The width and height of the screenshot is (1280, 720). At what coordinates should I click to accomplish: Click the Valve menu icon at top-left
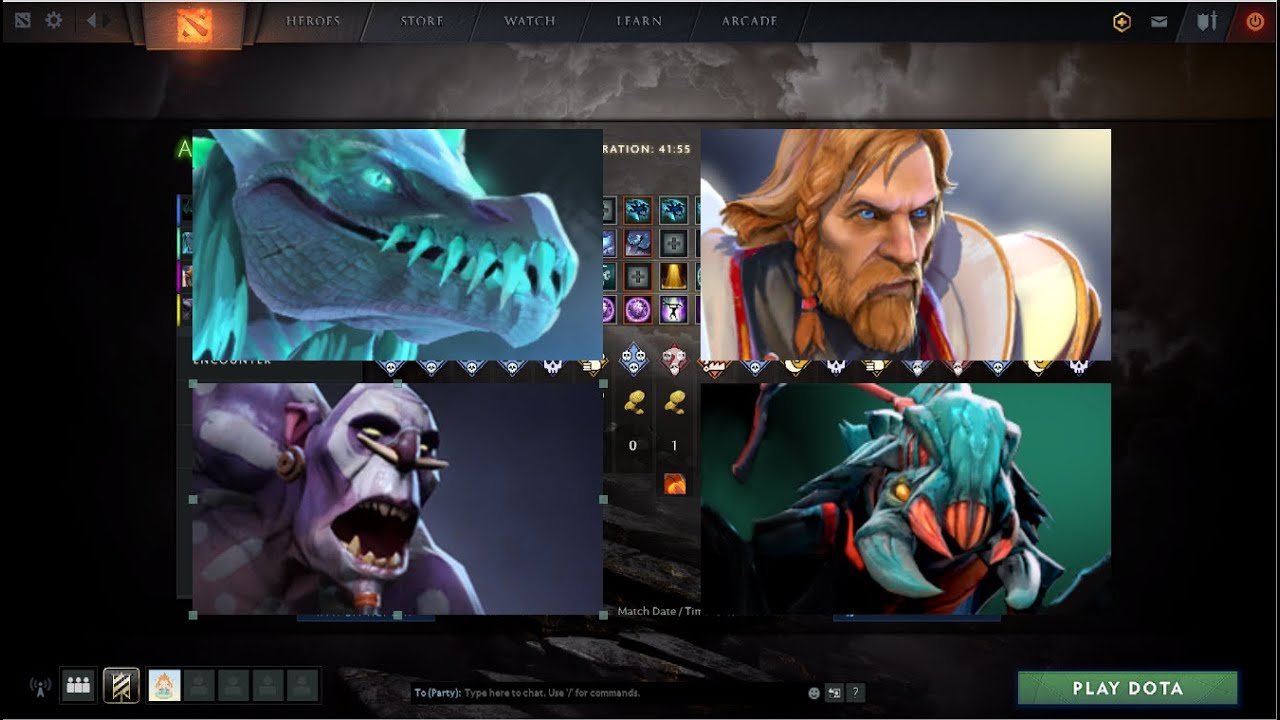click(23, 20)
